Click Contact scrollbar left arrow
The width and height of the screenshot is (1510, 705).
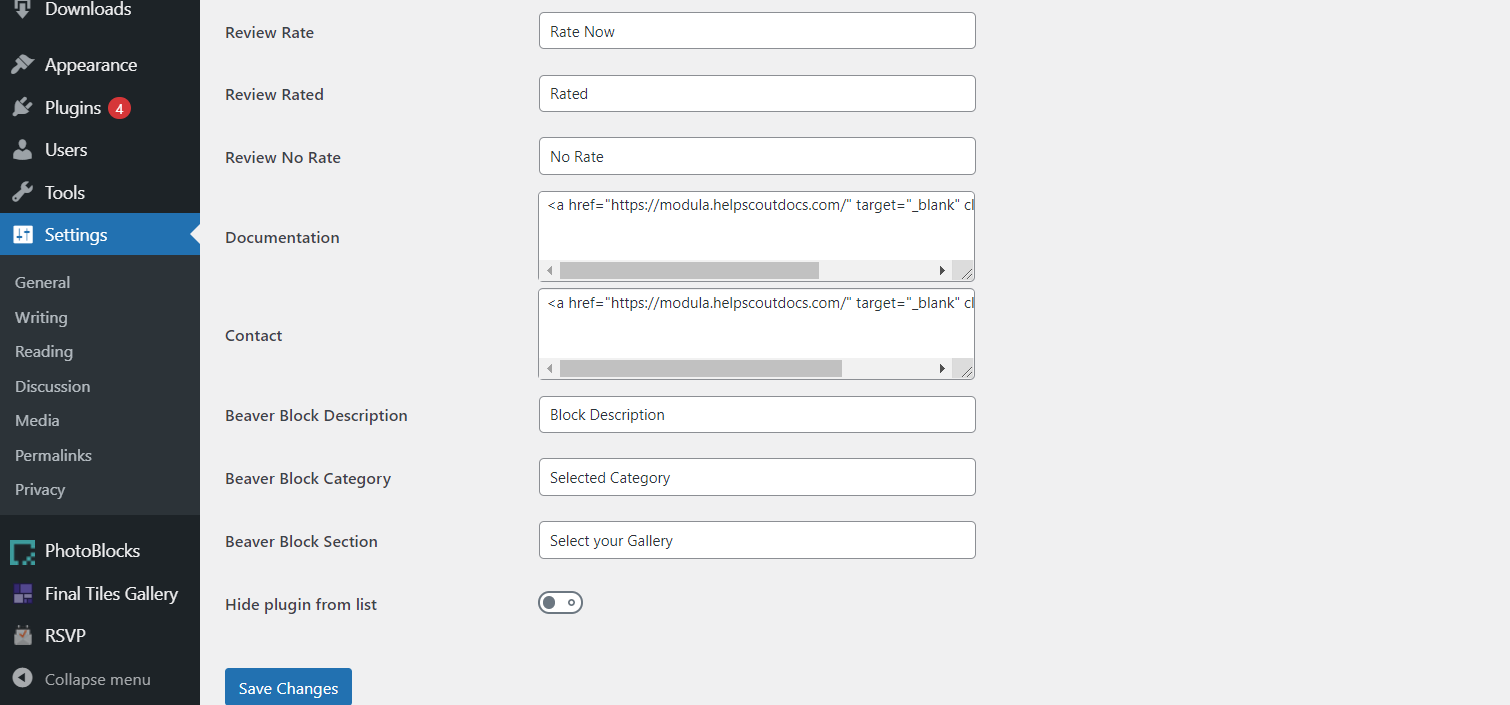click(x=549, y=369)
